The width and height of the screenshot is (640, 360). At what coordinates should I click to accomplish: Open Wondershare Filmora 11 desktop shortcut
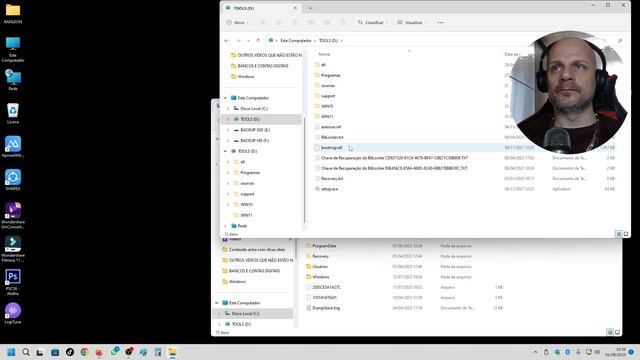tap(13, 249)
